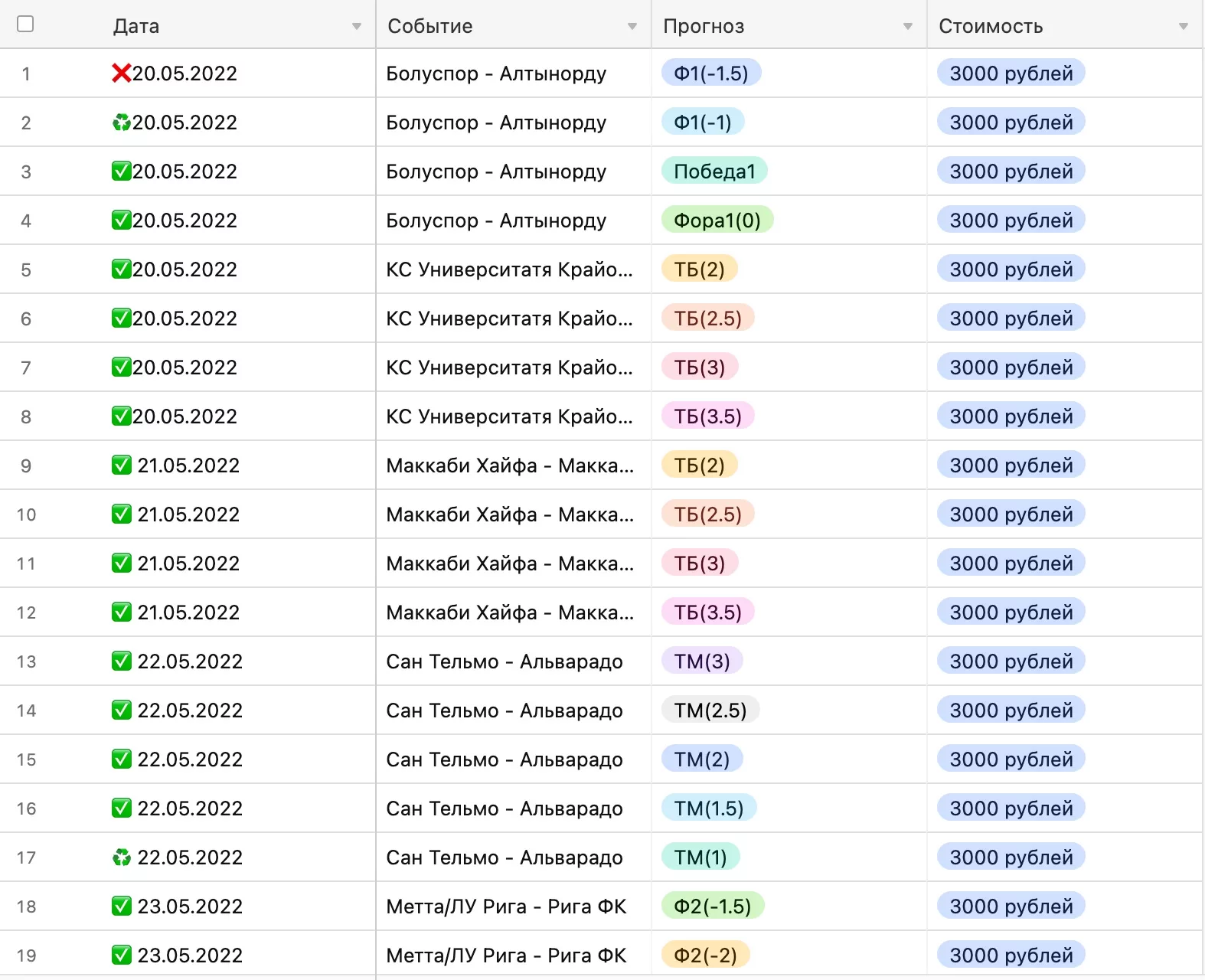This screenshot has height=980, width=1205.
Task: Click the Фора1(0) green tag
Action: [x=717, y=220]
